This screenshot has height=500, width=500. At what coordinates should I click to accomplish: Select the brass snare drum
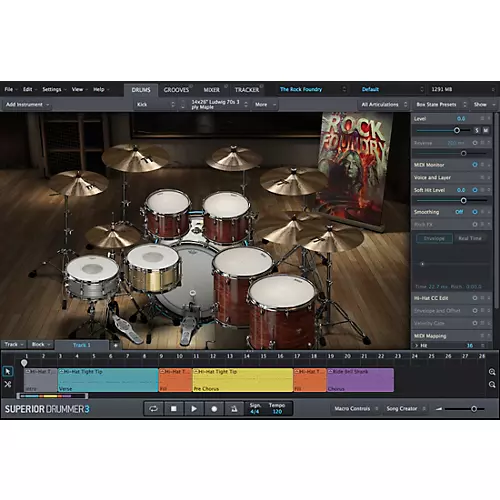click(154, 269)
